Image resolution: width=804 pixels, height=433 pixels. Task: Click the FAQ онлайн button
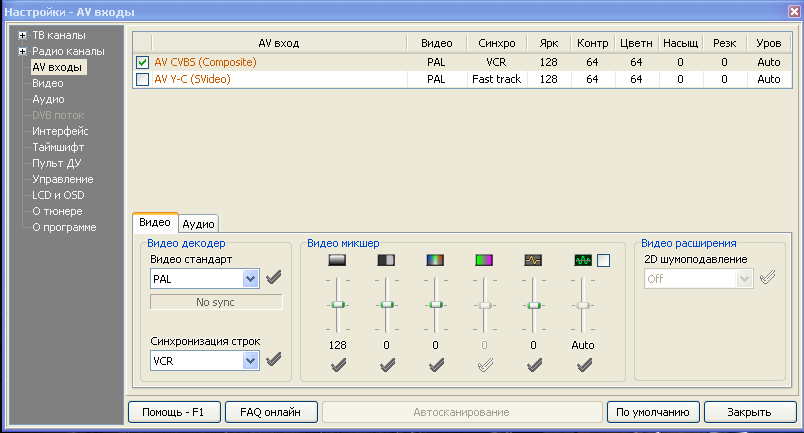pos(271,412)
